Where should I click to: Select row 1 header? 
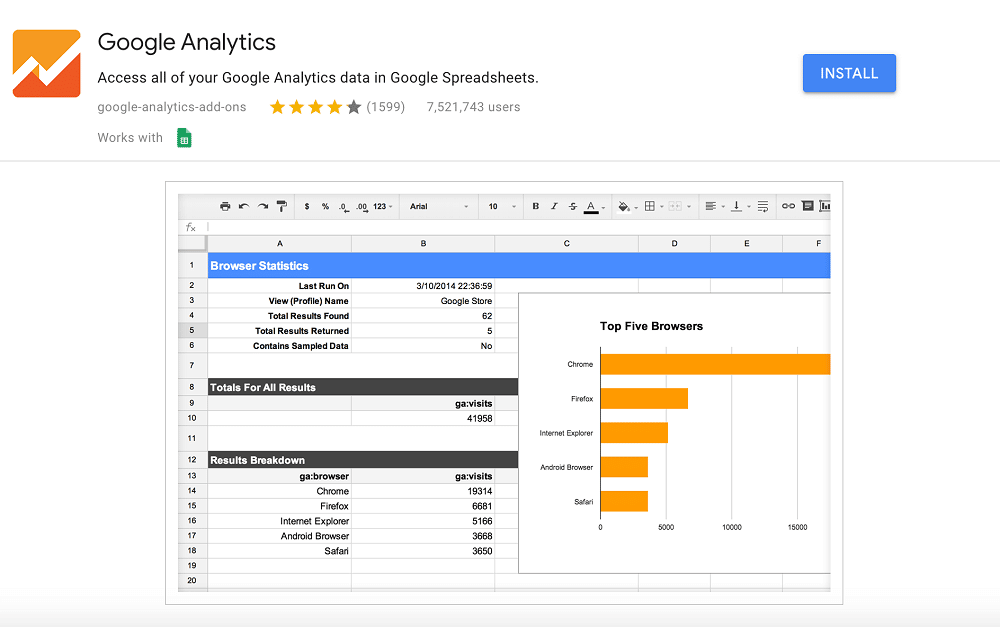point(192,265)
